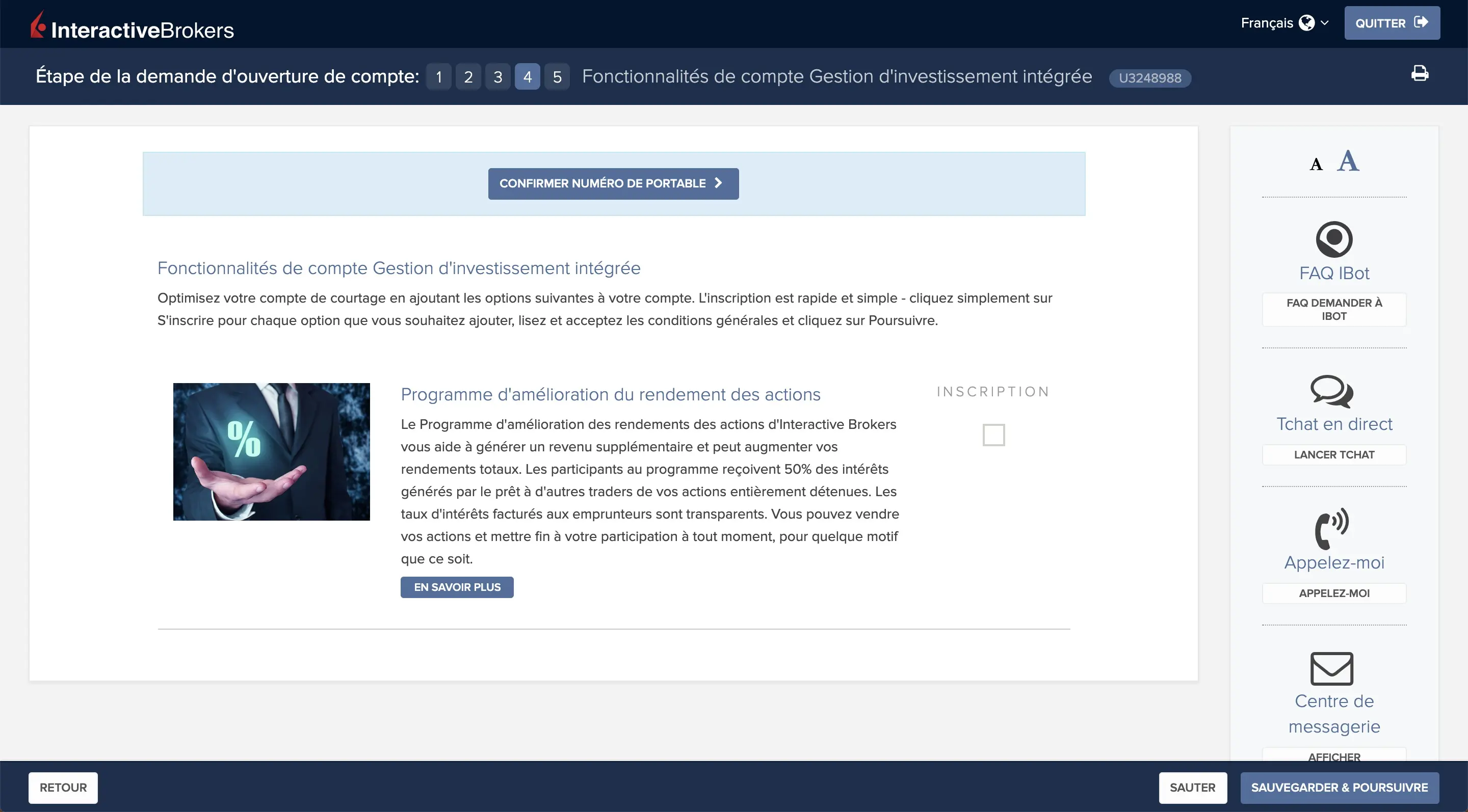The width and height of the screenshot is (1468, 812).
Task: Select application step 4
Action: pyautogui.click(x=528, y=76)
